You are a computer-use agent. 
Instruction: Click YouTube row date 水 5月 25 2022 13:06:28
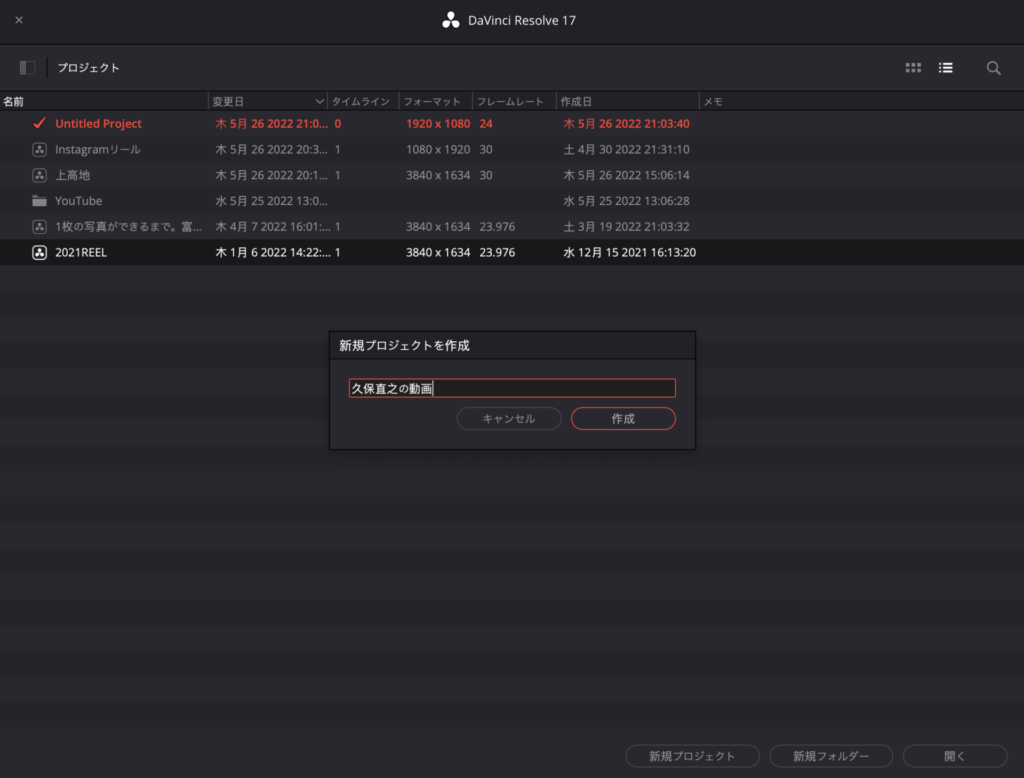[x=626, y=201]
